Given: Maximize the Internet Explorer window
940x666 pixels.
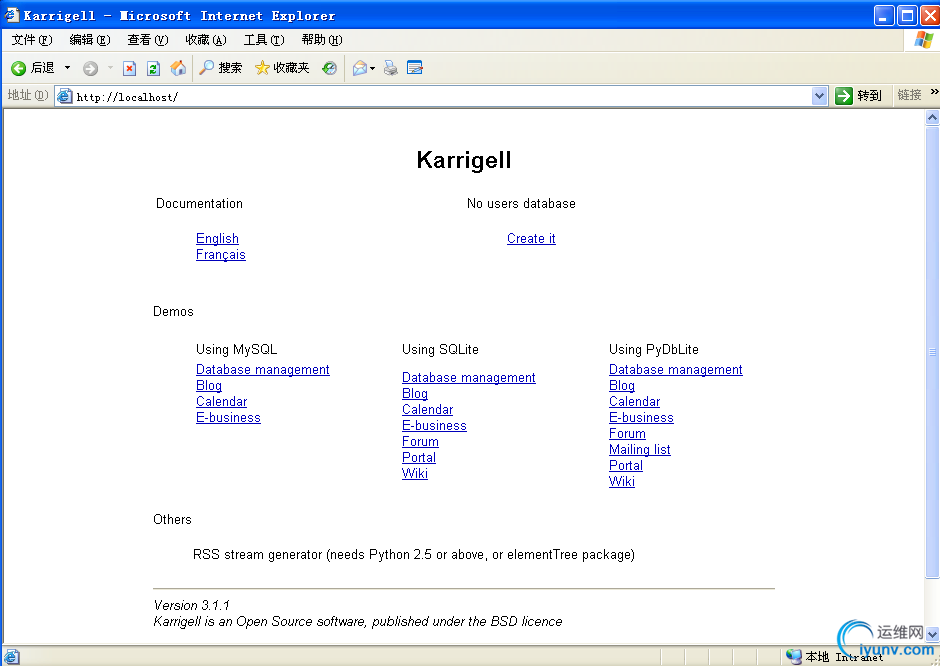Looking at the screenshot, I should tap(907, 16).
